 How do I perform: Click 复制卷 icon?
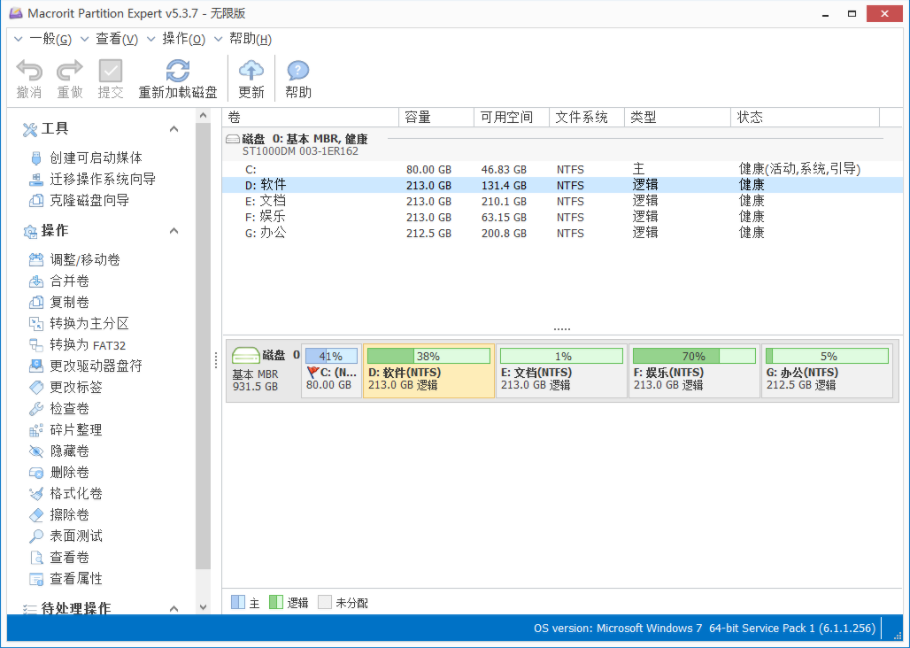coord(36,302)
